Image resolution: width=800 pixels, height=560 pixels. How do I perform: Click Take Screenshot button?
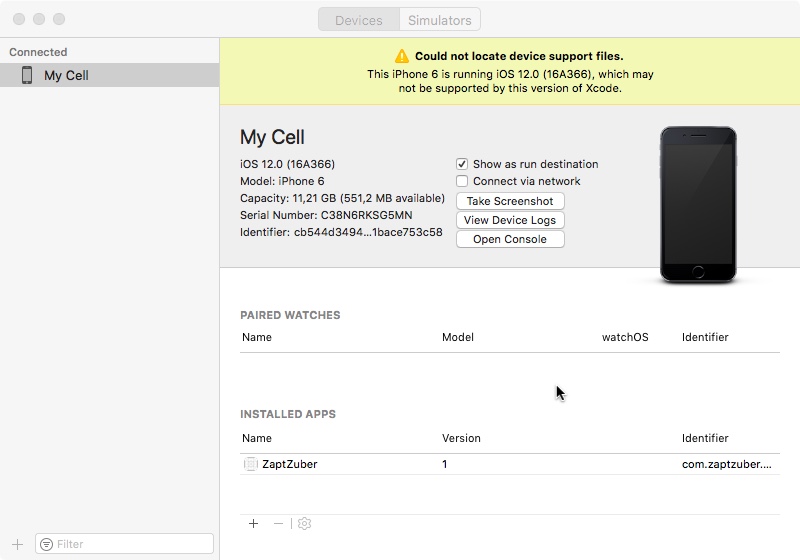pyautogui.click(x=510, y=201)
